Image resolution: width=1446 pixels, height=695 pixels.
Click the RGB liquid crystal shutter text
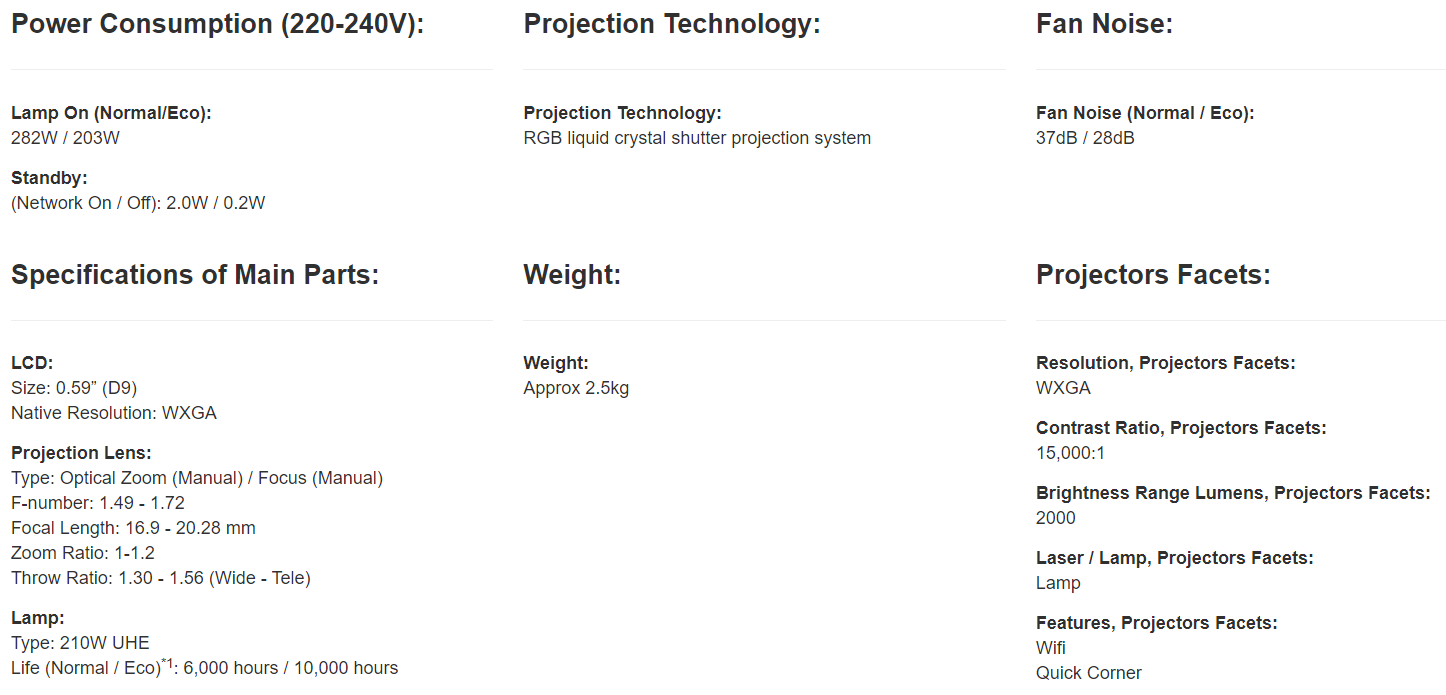(x=697, y=138)
